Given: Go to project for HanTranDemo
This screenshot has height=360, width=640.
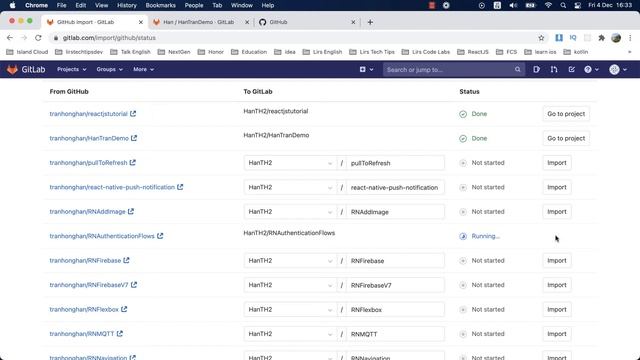Looking at the screenshot, I should coord(566,138).
